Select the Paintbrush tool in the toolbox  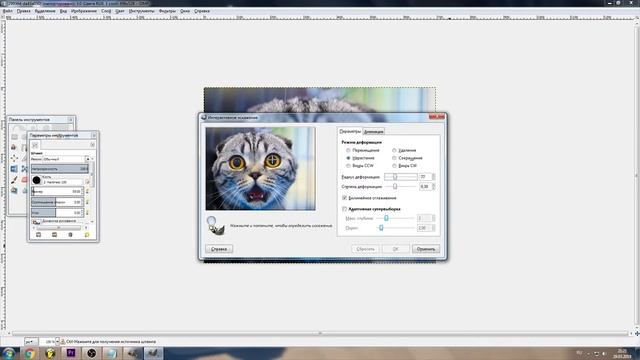[x=14, y=180]
